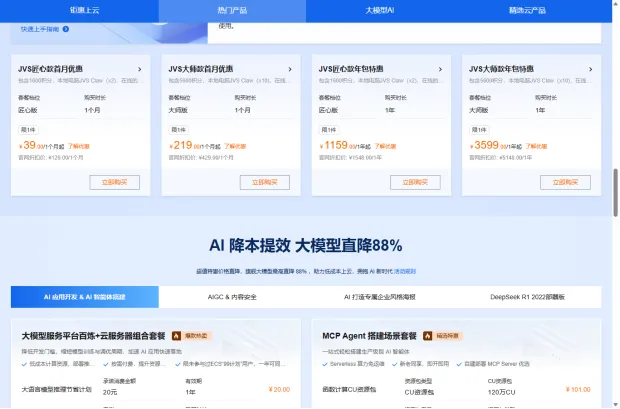
Task: Open the 快速上手指南 link
Action: pos(40,29)
